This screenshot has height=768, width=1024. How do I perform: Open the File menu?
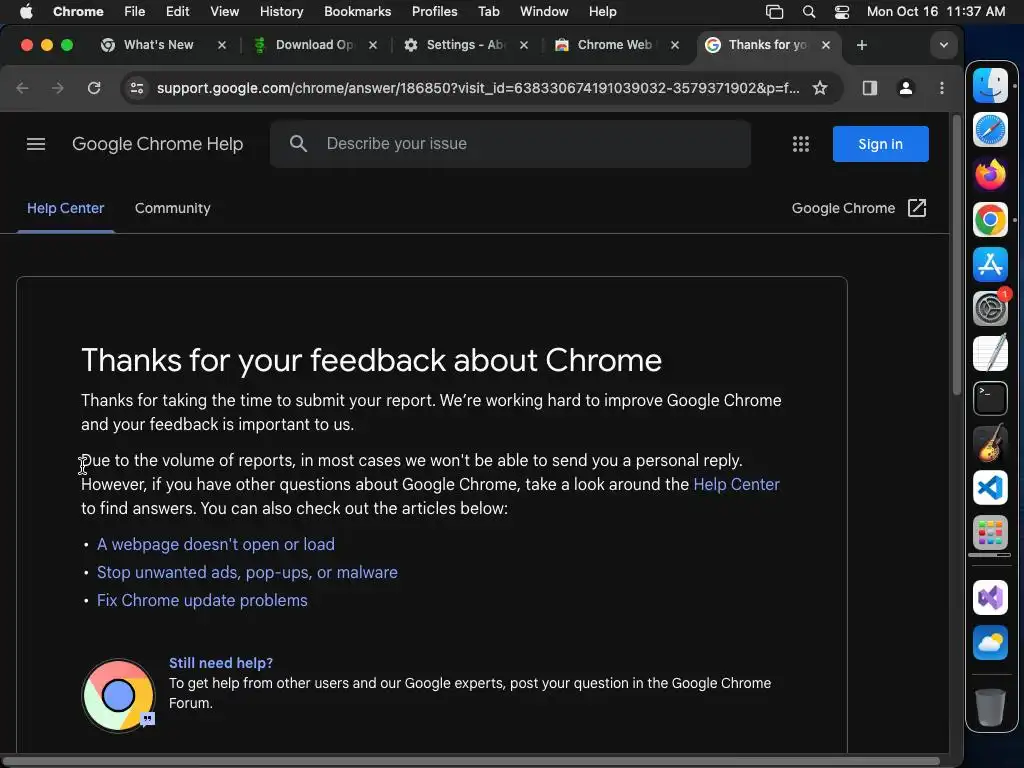click(x=135, y=11)
